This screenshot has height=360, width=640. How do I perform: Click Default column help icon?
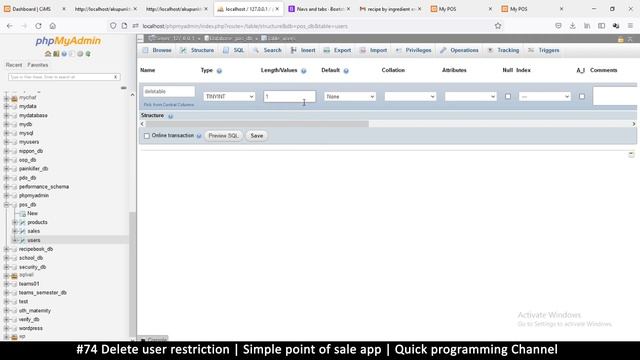point(346,71)
